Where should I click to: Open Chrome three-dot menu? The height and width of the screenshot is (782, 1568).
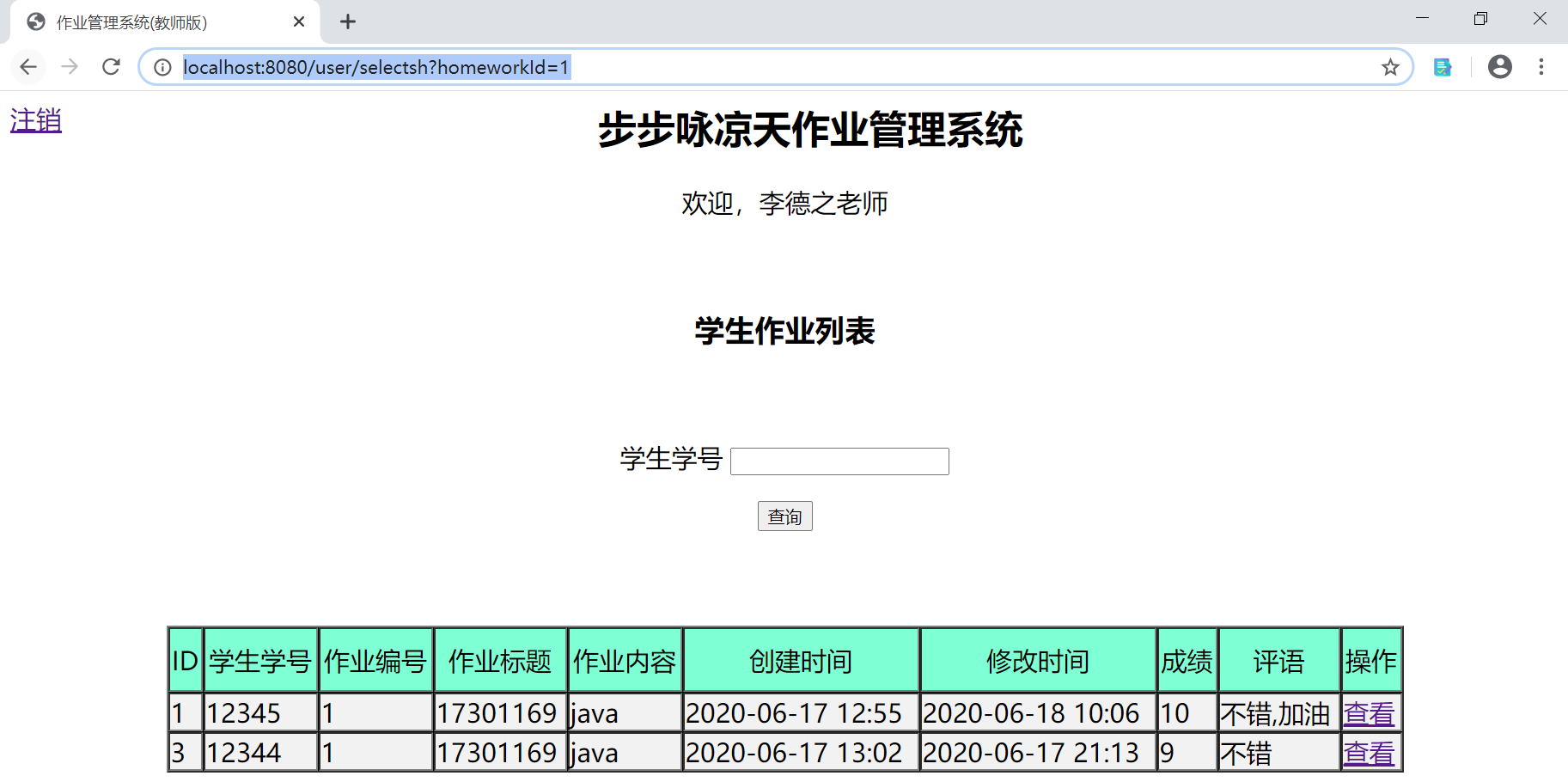point(1541,67)
